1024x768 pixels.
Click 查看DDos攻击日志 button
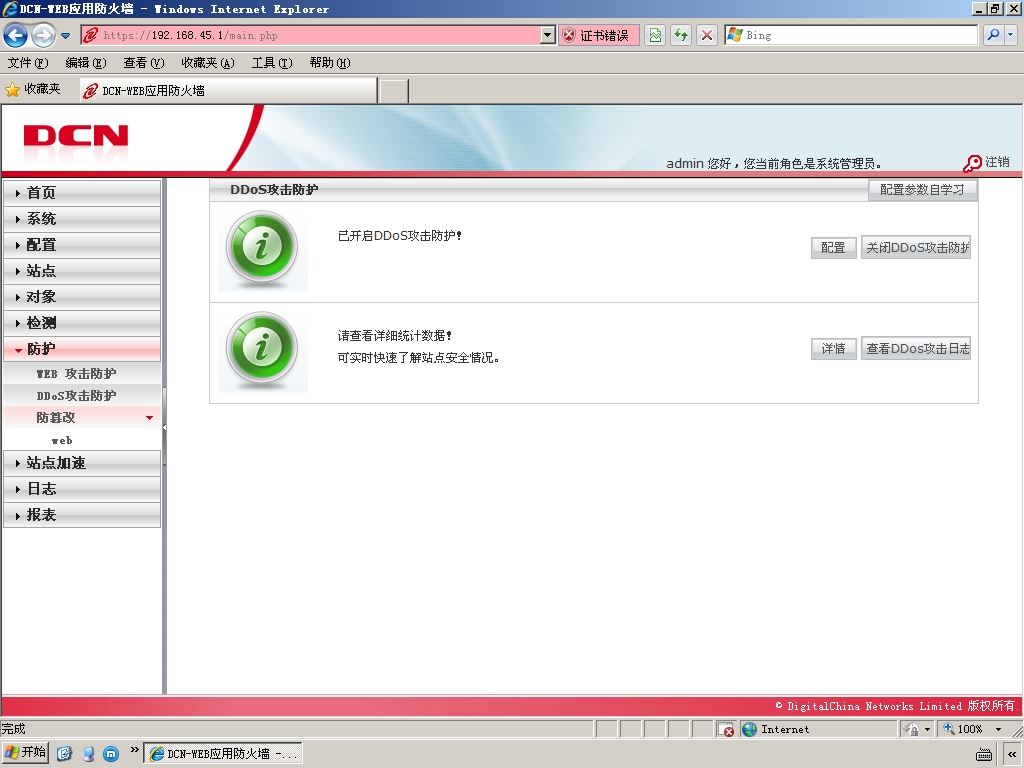pyautogui.click(x=916, y=349)
